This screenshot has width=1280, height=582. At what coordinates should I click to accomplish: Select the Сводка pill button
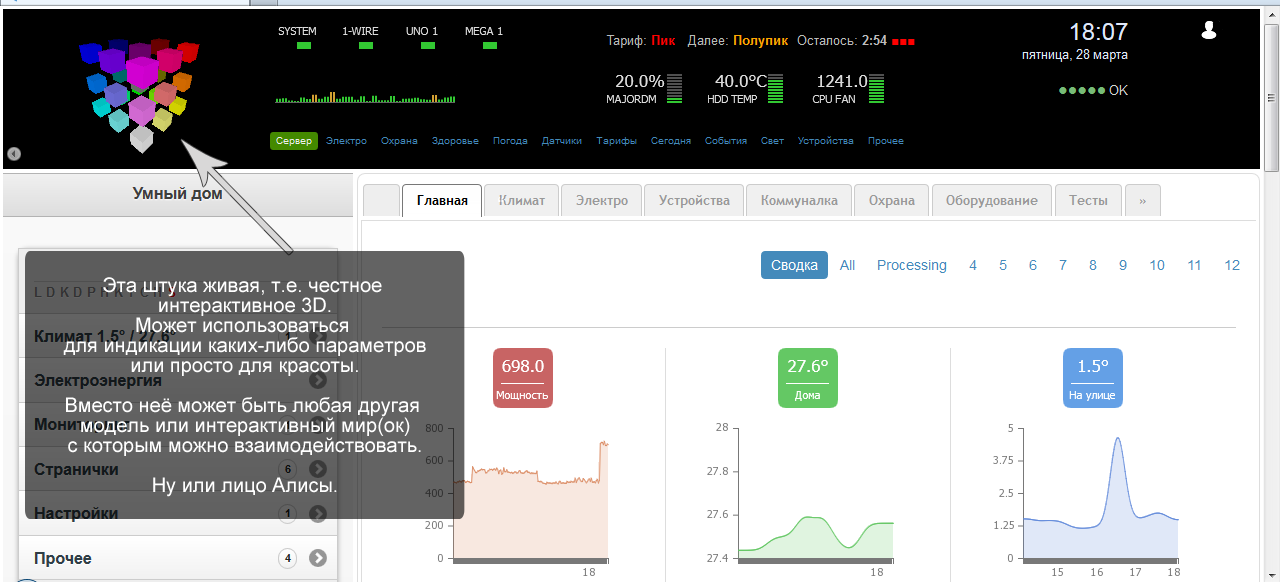(794, 265)
